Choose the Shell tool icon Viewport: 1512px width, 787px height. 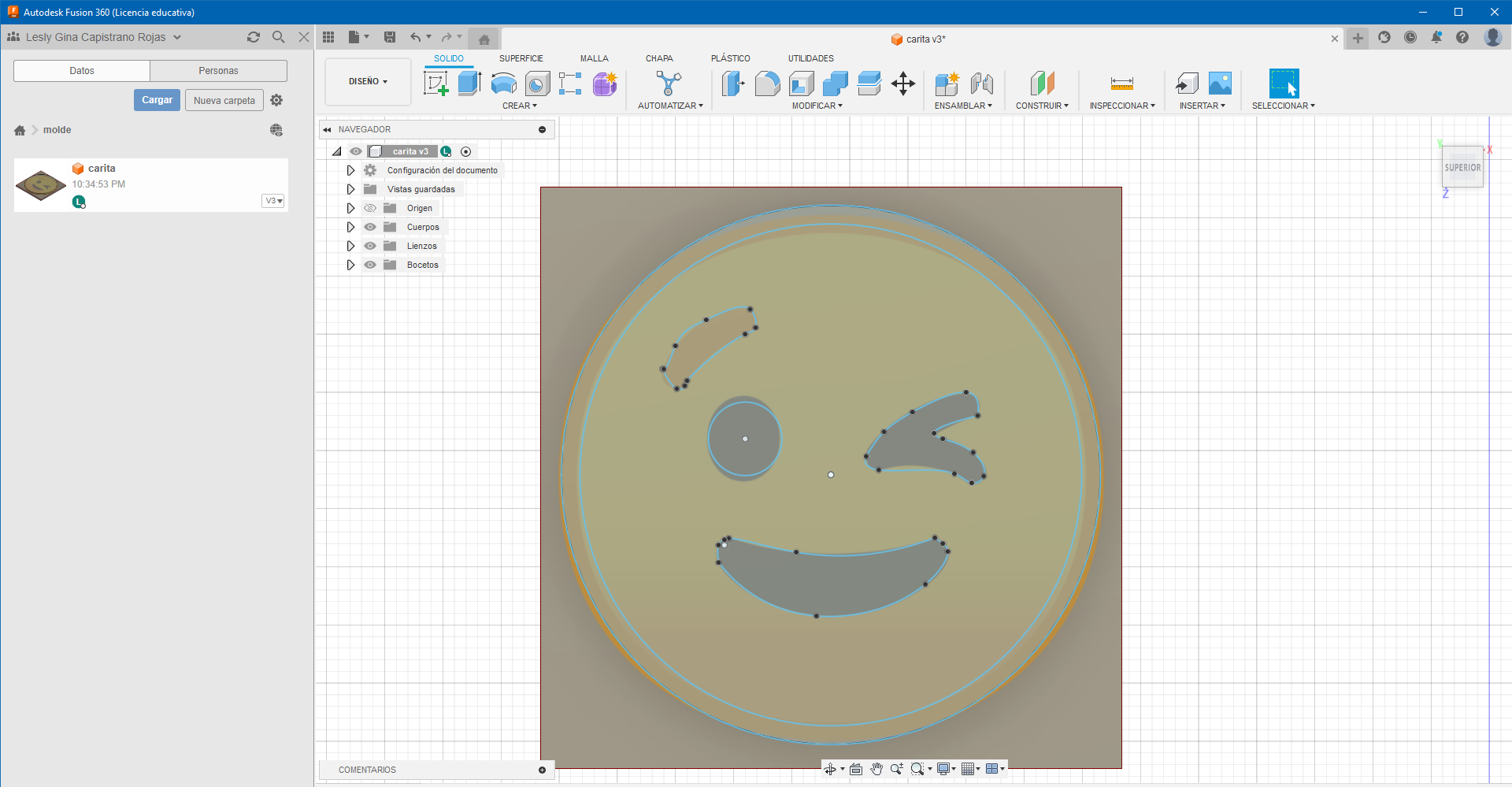(802, 84)
